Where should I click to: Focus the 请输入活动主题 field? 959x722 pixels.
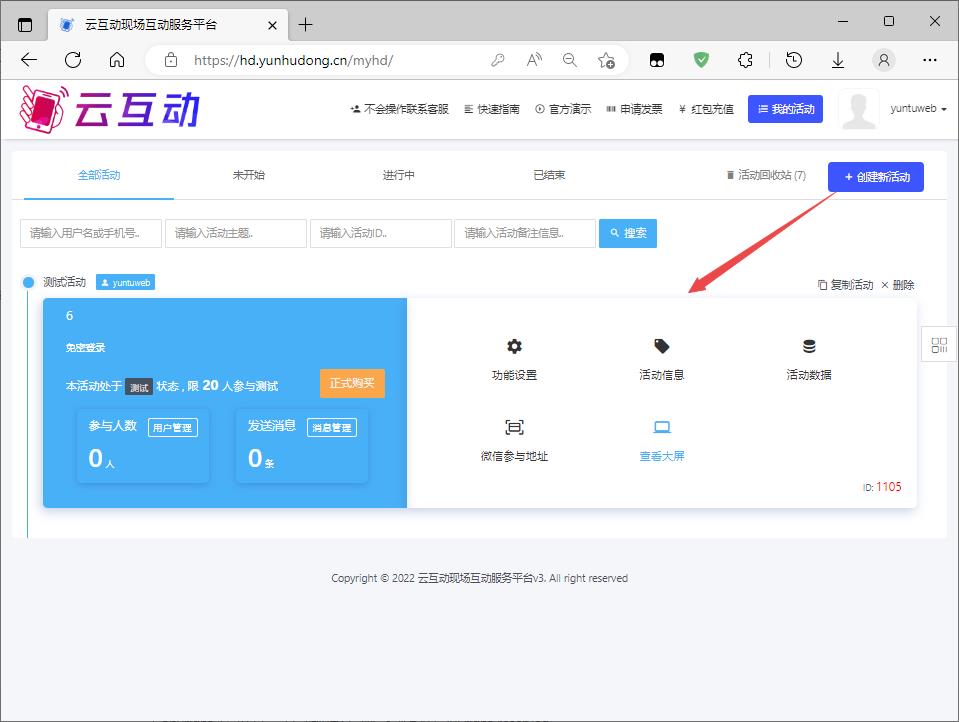(236, 233)
